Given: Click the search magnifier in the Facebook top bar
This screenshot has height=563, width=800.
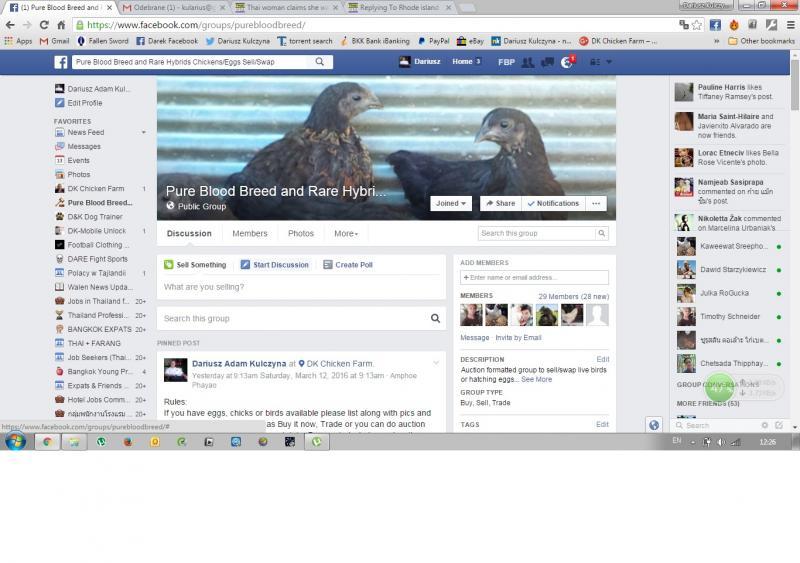Looking at the screenshot, I should click(320, 62).
